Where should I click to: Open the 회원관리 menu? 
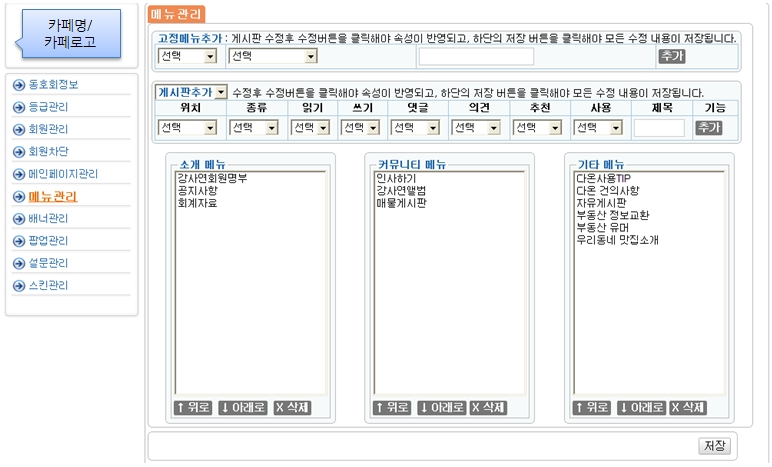pos(48,130)
